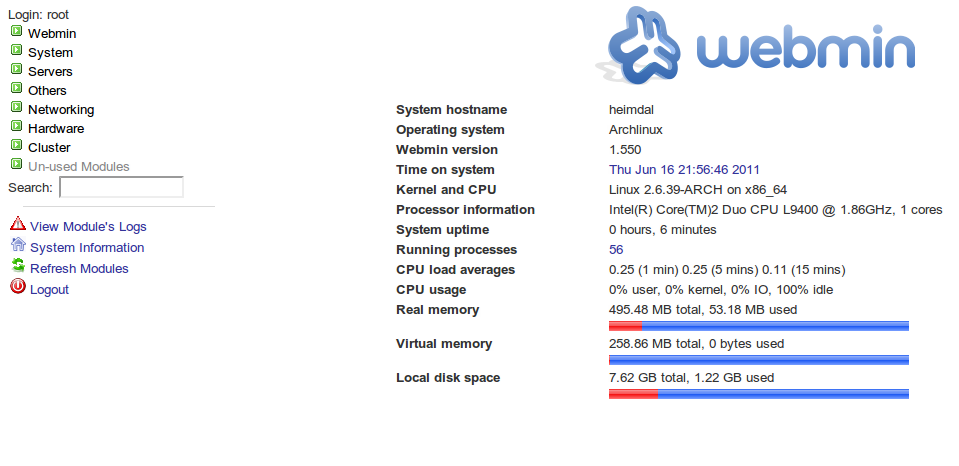Viewport: 959px width, 466px height.
Task: Open the Un-used Modules category
Action: click(78, 167)
